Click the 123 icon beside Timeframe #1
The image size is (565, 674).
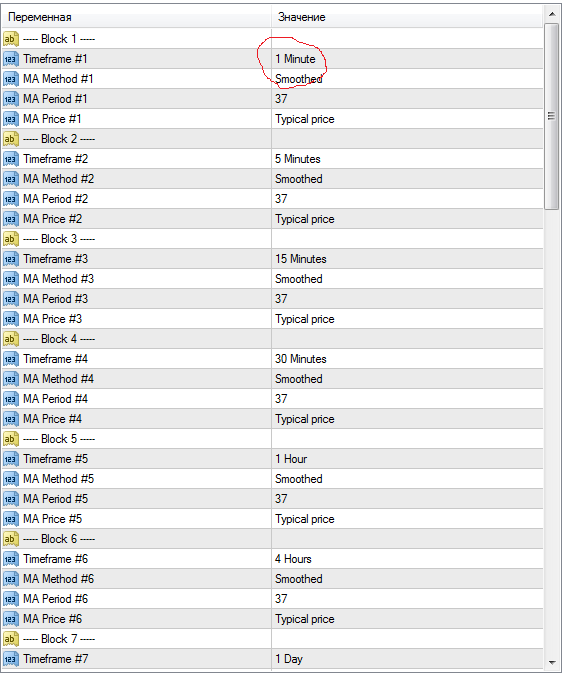tap(11, 59)
